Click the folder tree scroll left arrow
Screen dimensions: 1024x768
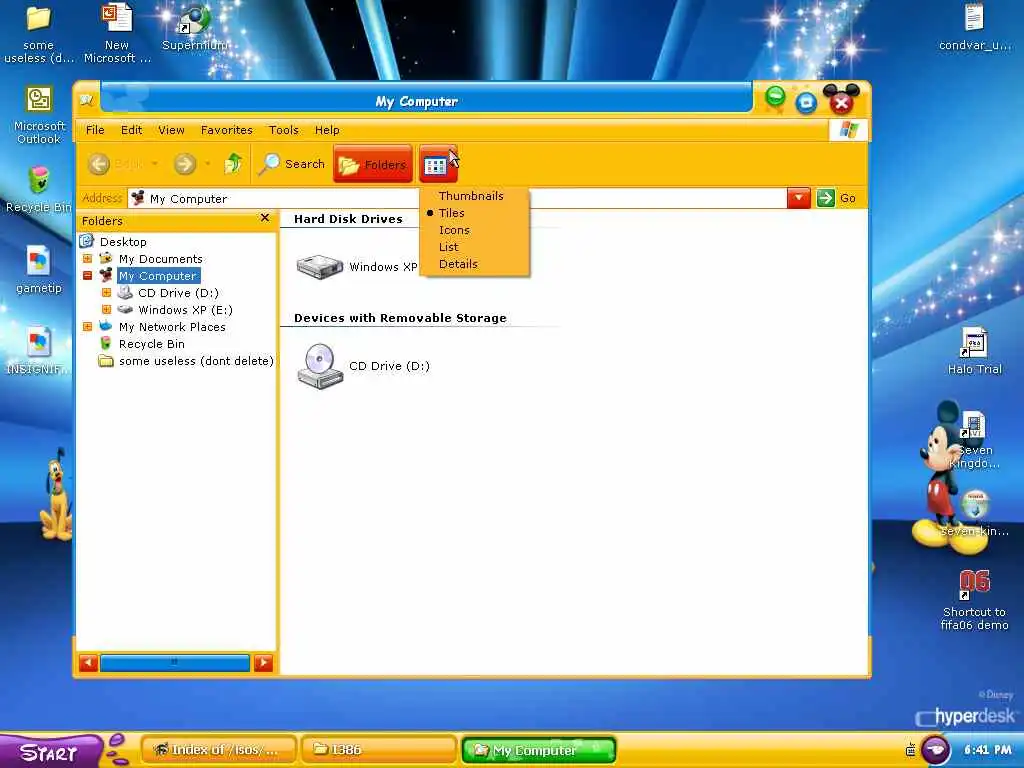tap(88, 663)
